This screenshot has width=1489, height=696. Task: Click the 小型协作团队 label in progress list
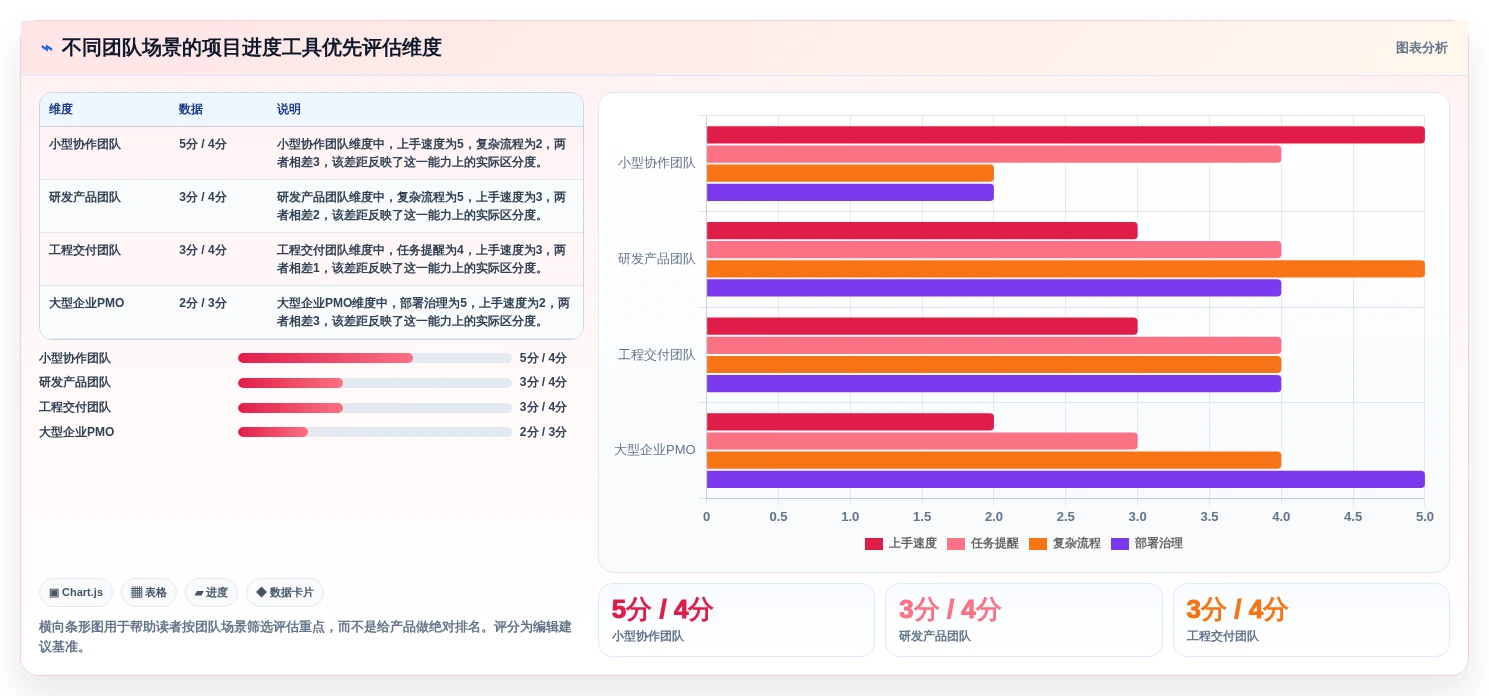[75, 358]
